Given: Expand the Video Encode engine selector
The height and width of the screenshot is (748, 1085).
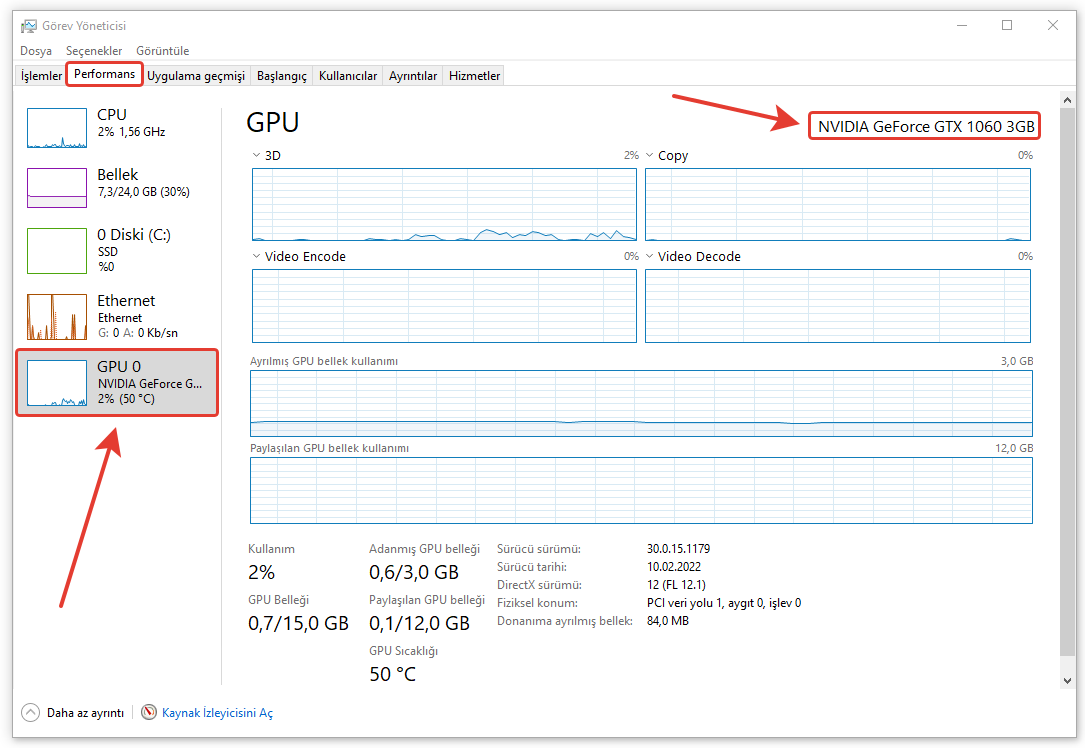Looking at the screenshot, I should [x=257, y=257].
